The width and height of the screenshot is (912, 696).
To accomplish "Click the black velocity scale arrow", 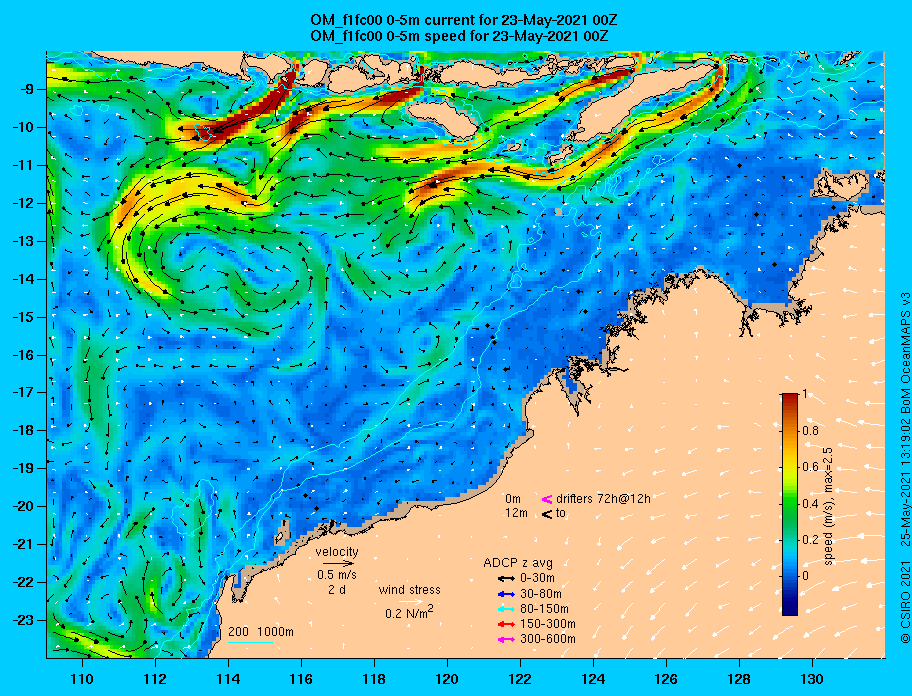I will [338, 563].
